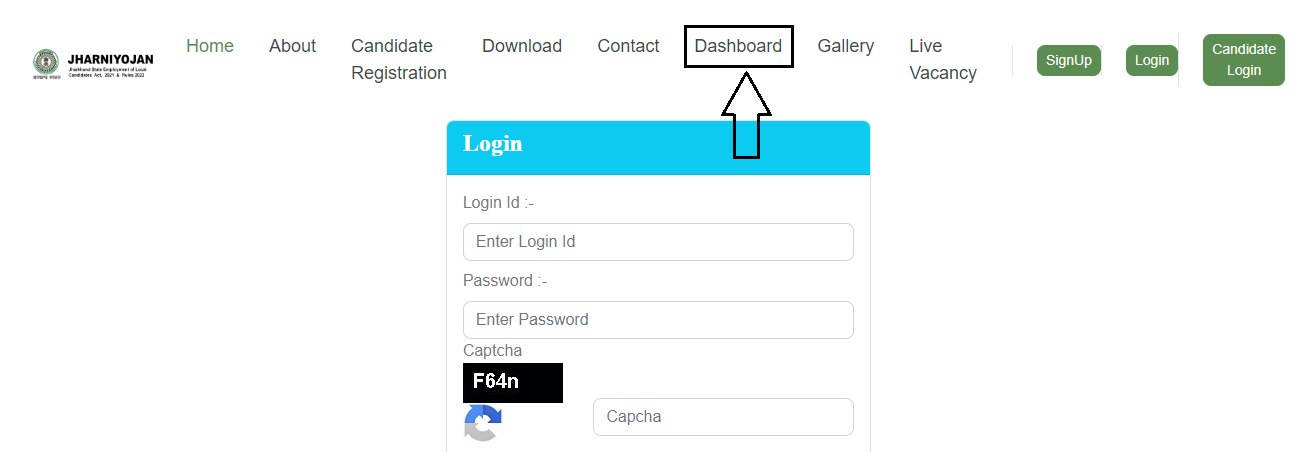Click the green Login button in the navbar
This screenshot has height=452, width=1308.
click(1152, 60)
